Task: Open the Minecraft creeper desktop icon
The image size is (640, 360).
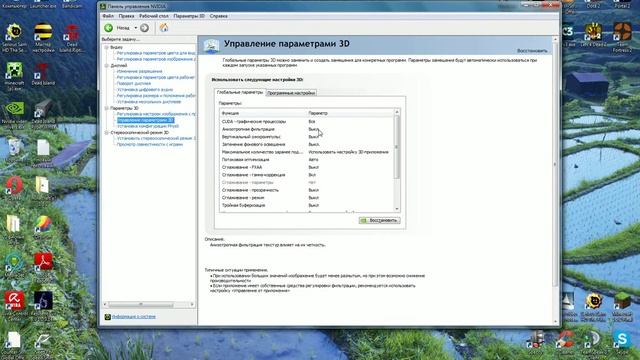Action: click(x=14, y=71)
